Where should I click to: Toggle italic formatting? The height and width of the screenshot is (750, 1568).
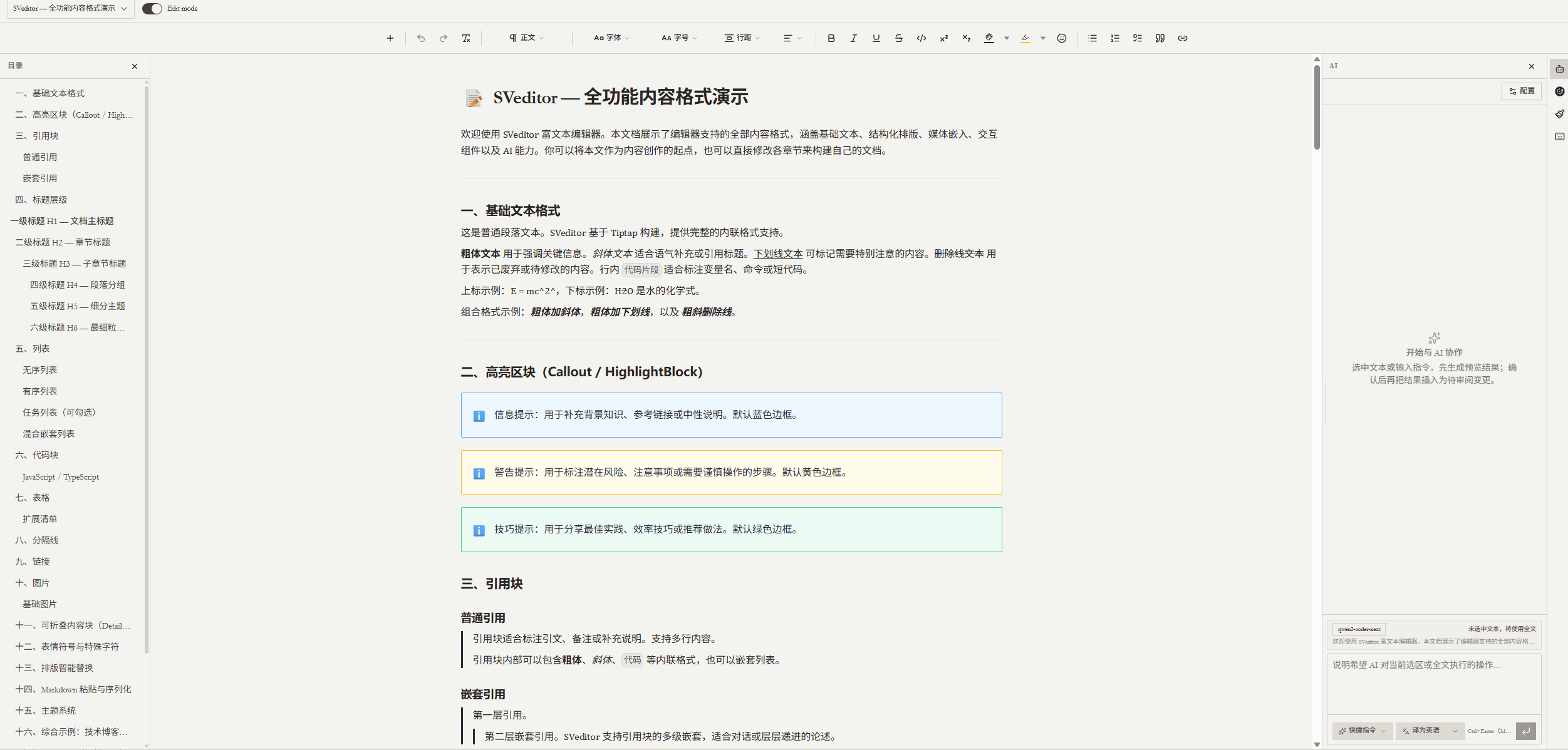point(853,38)
